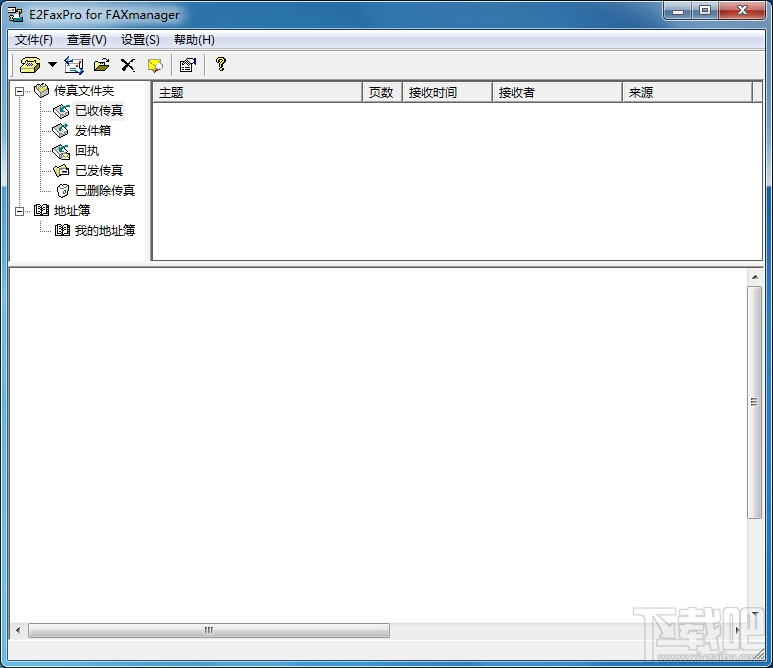Maximize the E2FaxPro window
Screen dimensions: 773x668
pyautogui.click(x=705, y=11)
